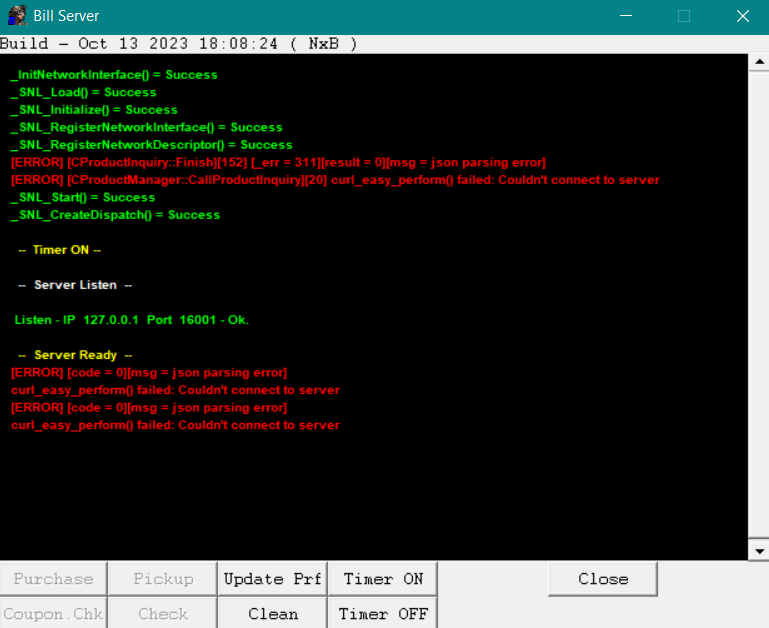This screenshot has width=769, height=628.
Task: Click the scrollbar down arrow of the log
Action: pyautogui.click(x=759, y=551)
